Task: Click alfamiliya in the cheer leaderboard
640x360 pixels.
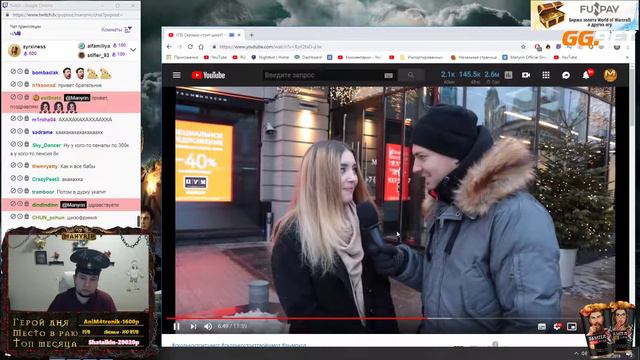Action: tap(98, 46)
